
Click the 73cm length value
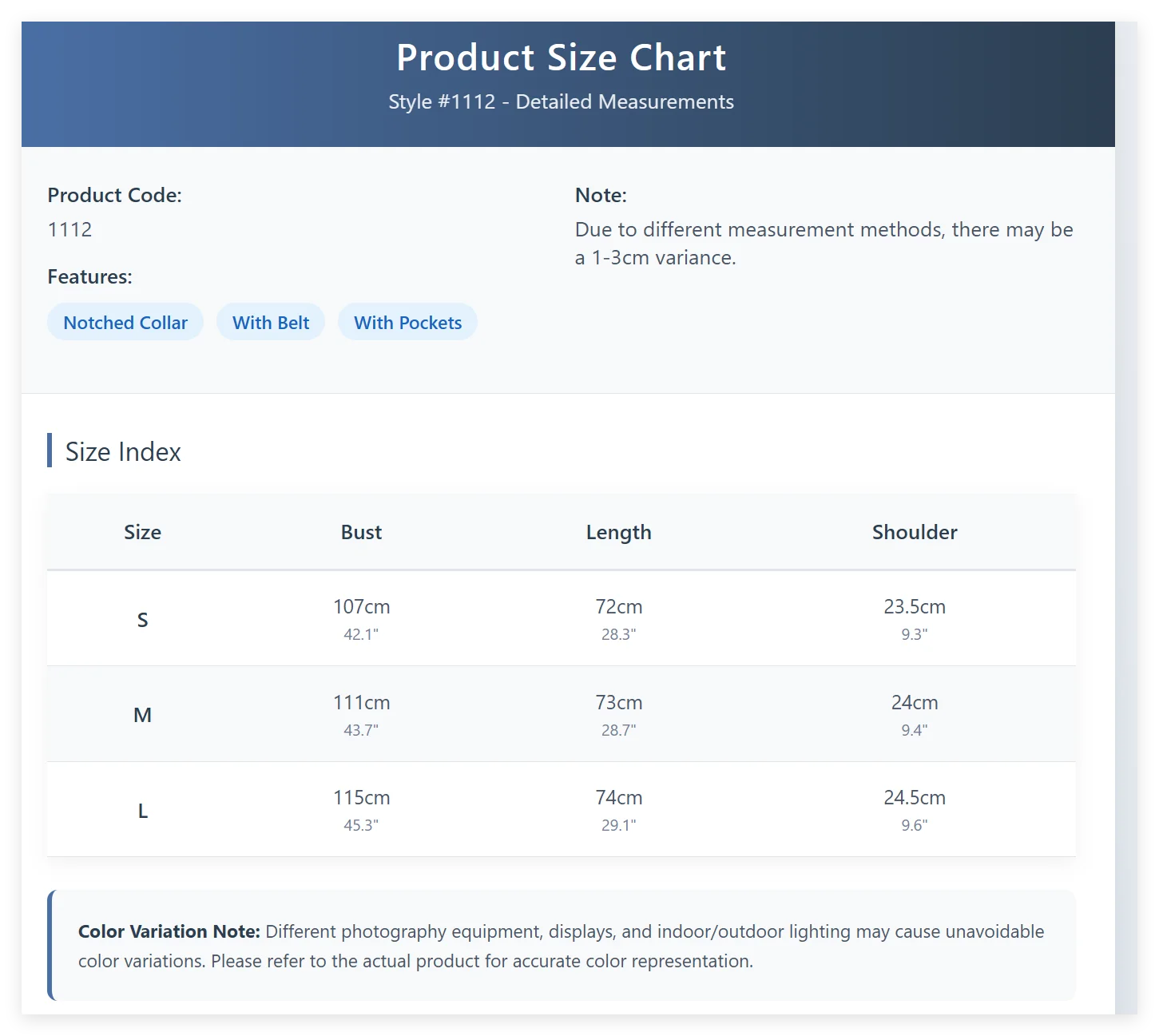(x=619, y=702)
